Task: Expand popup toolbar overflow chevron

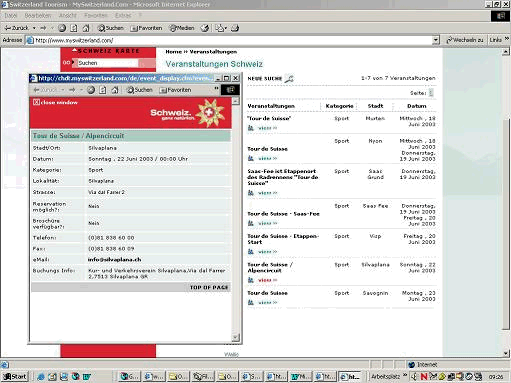Action: (216, 88)
